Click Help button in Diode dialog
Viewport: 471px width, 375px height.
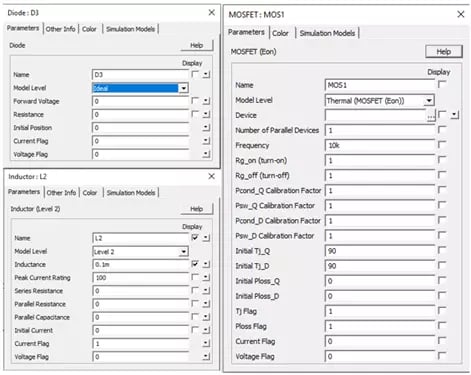(196, 45)
